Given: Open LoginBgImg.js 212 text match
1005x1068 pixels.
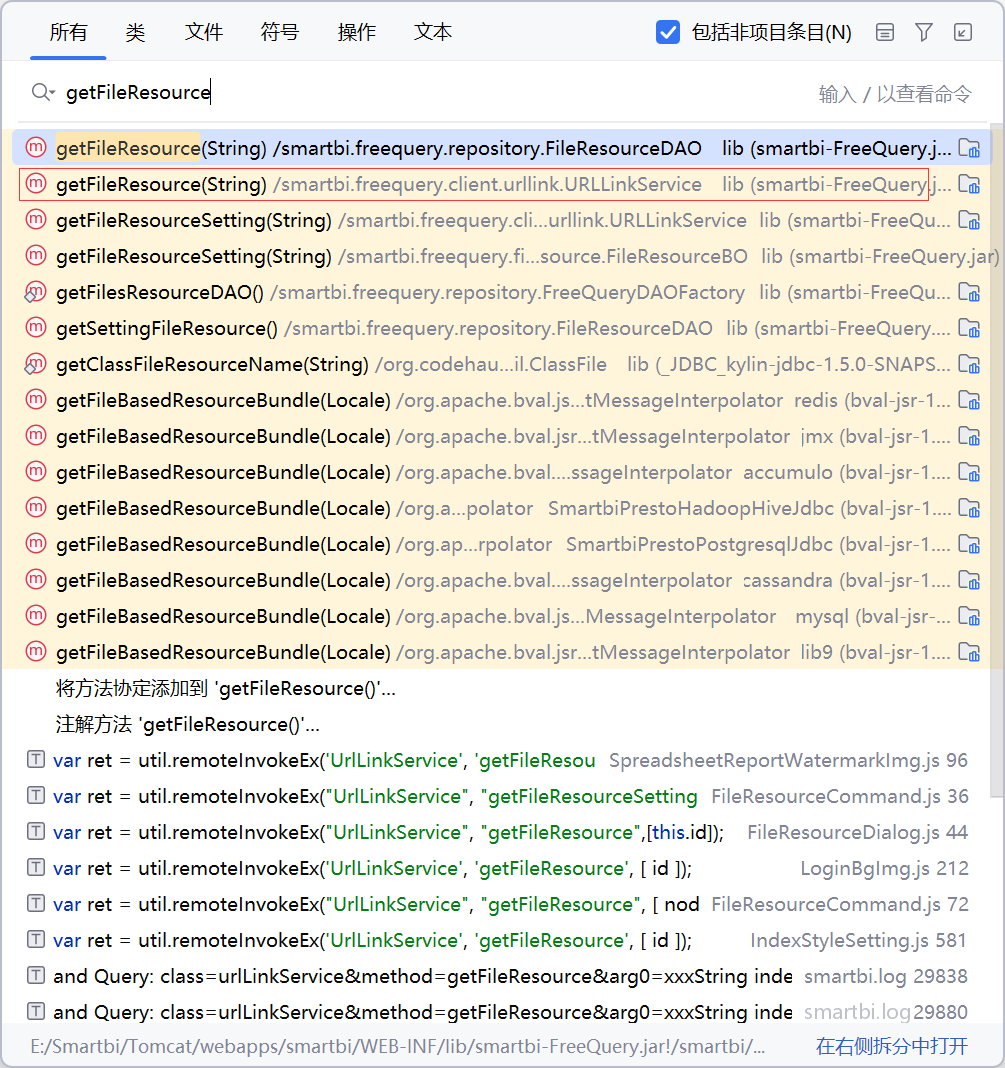Looking at the screenshot, I should pos(500,868).
